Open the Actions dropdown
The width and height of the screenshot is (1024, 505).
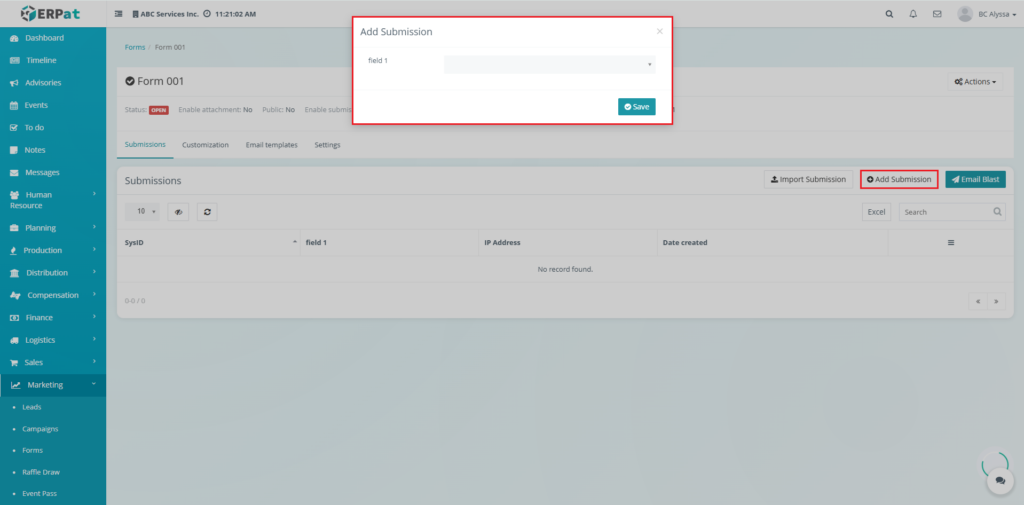pos(975,82)
